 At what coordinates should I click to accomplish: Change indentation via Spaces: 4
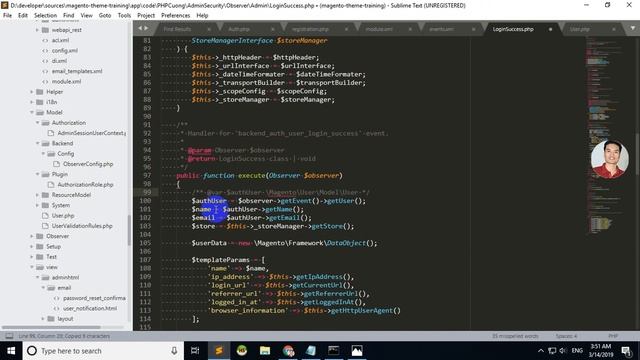pyautogui.click(x=566, y=336)
